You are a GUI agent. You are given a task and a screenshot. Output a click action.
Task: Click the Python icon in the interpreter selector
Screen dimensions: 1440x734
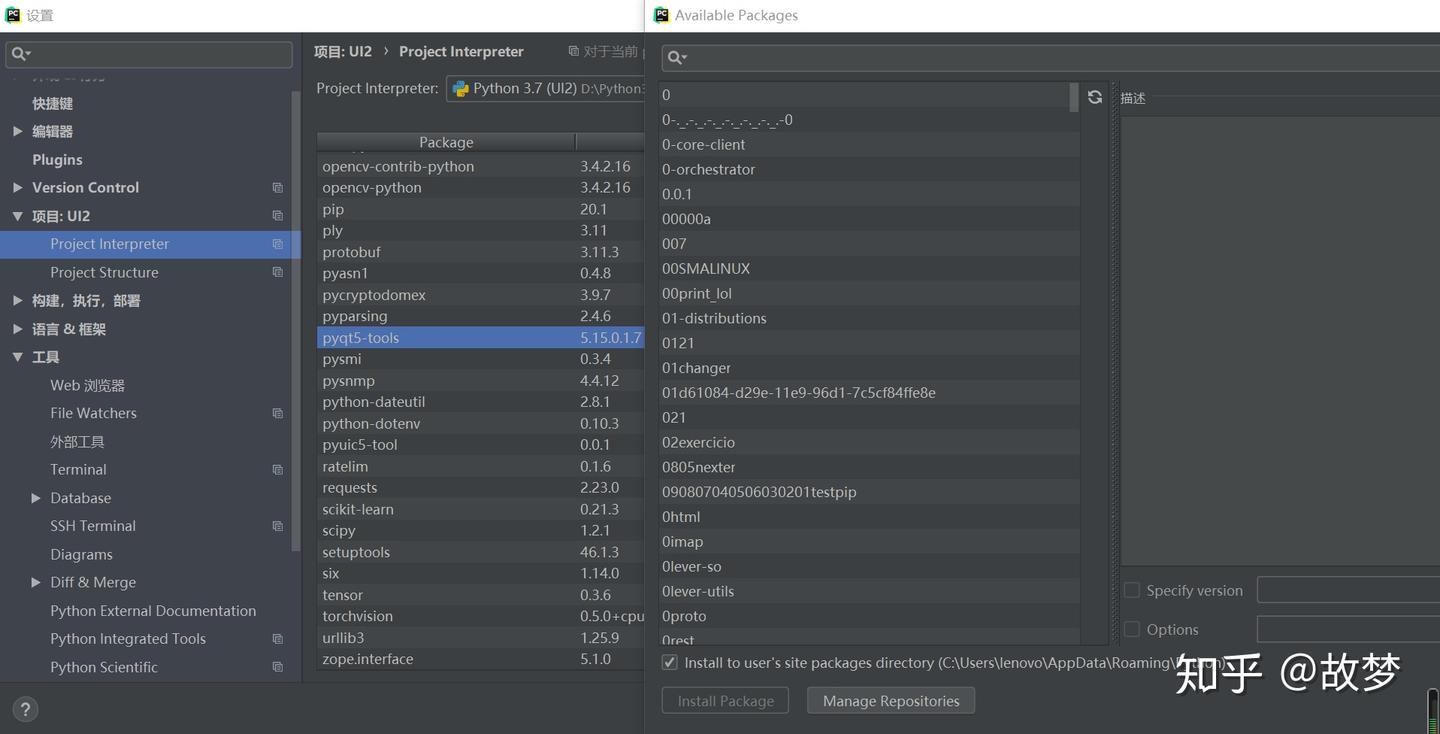point(459,88)
